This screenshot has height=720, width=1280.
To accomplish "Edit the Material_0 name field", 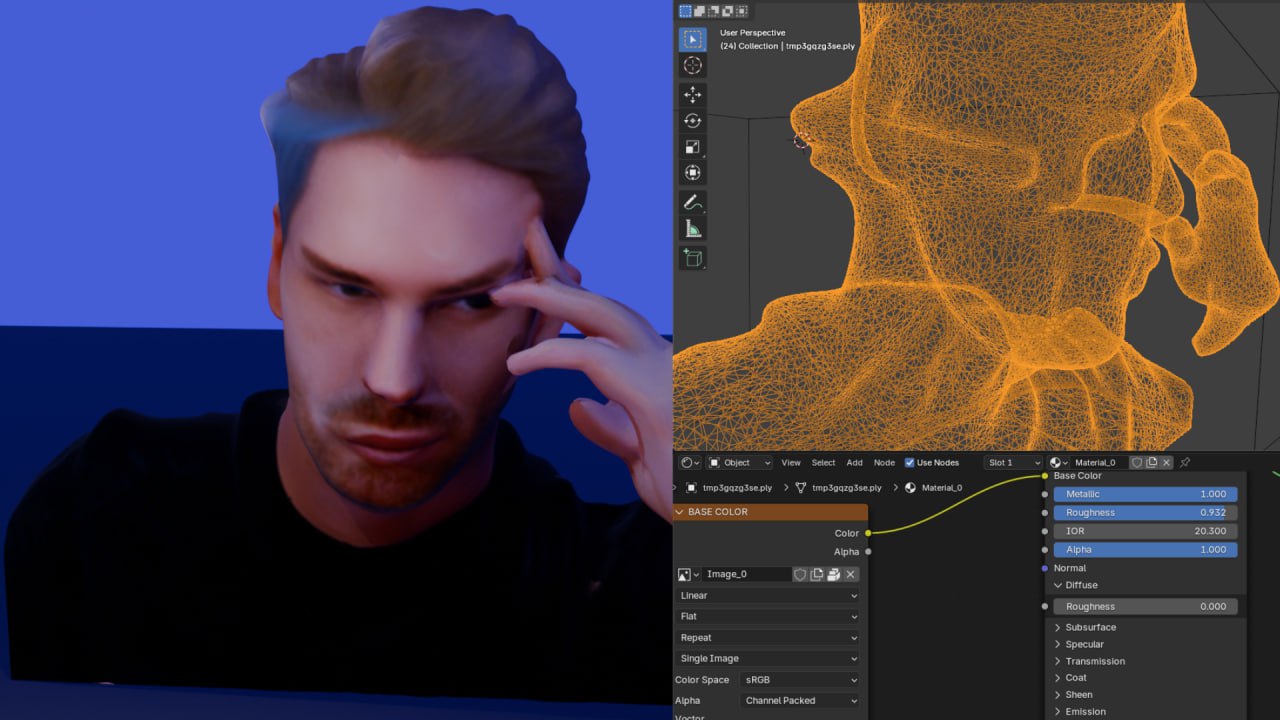I will (1099, 463).
